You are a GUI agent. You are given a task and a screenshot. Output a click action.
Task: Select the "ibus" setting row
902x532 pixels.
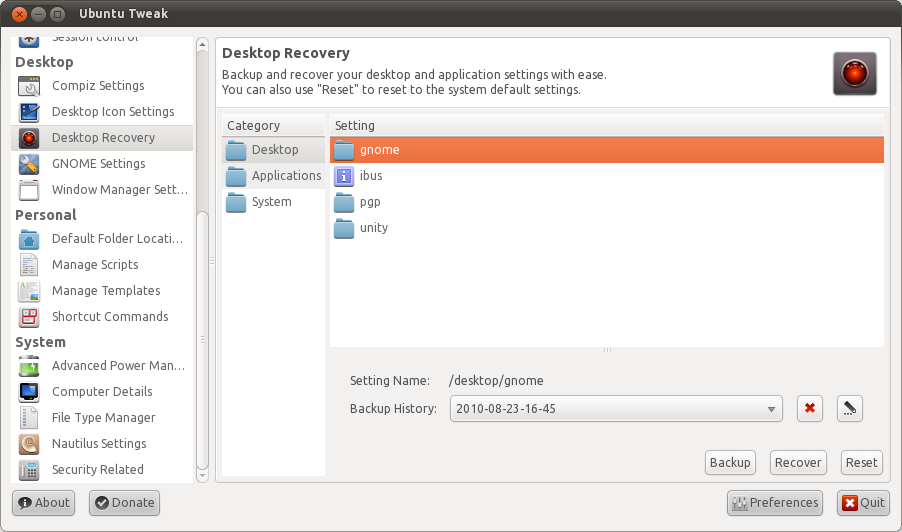607,176
